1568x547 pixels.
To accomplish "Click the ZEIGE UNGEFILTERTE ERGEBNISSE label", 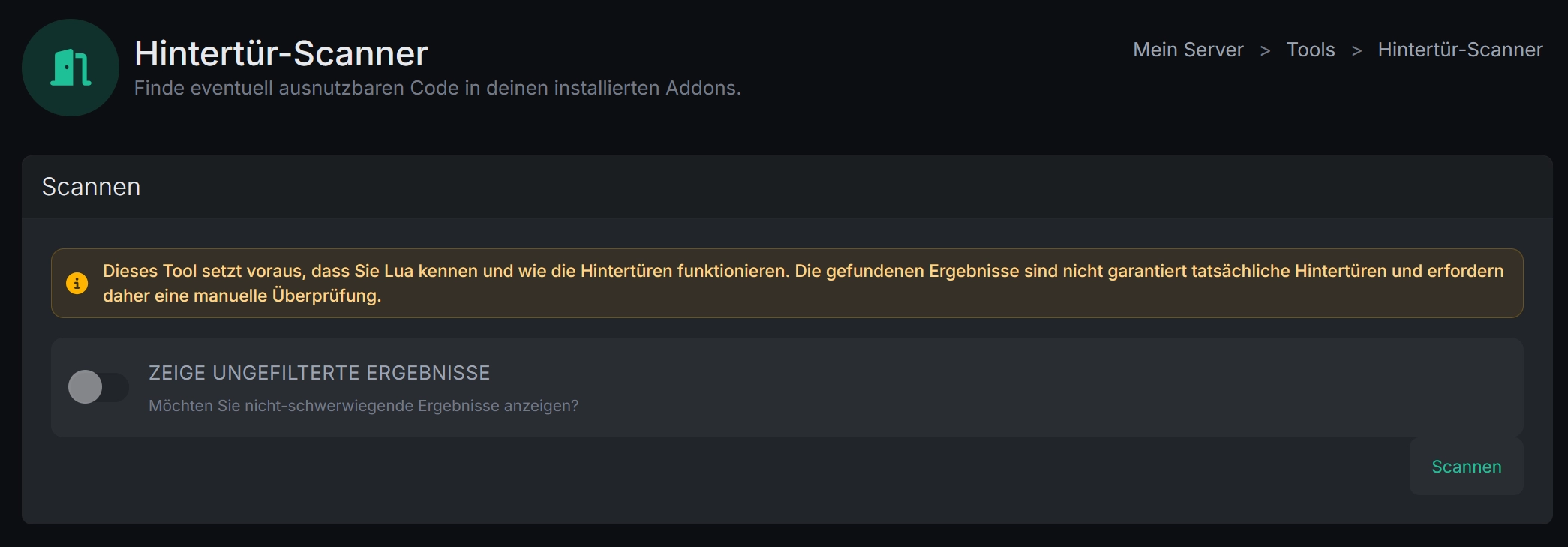I will click(319, 373).
